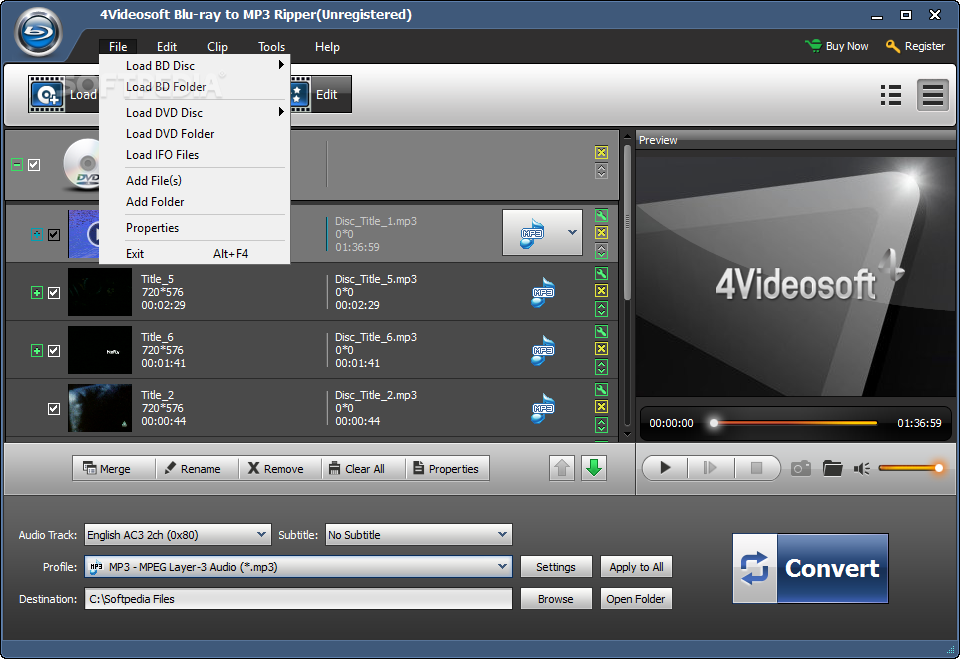960x659 pixels.
Task: Click settings wrench icon for Disc_Title_1.mp3
Action: 601,216
